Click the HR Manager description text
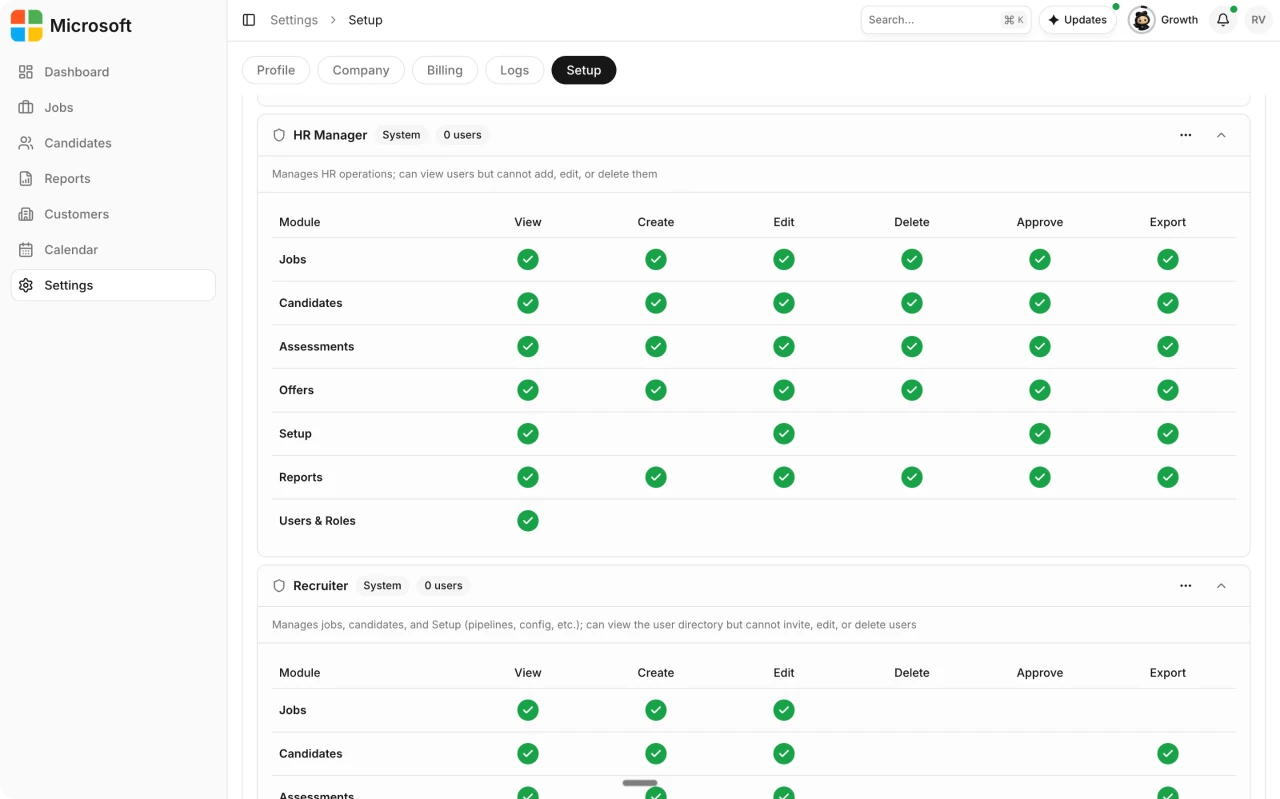The width and height of the screenshot is (1280, 799). (465, 174)
